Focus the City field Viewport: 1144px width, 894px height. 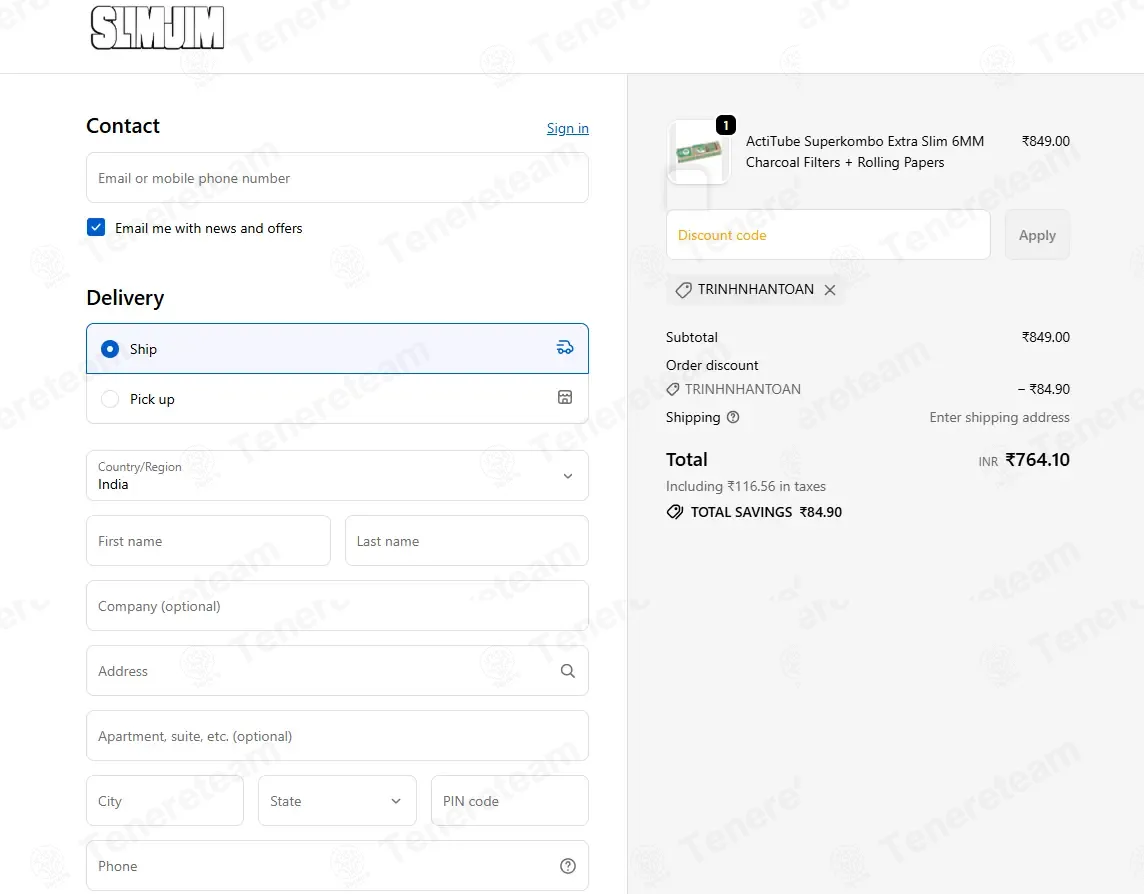165,801
